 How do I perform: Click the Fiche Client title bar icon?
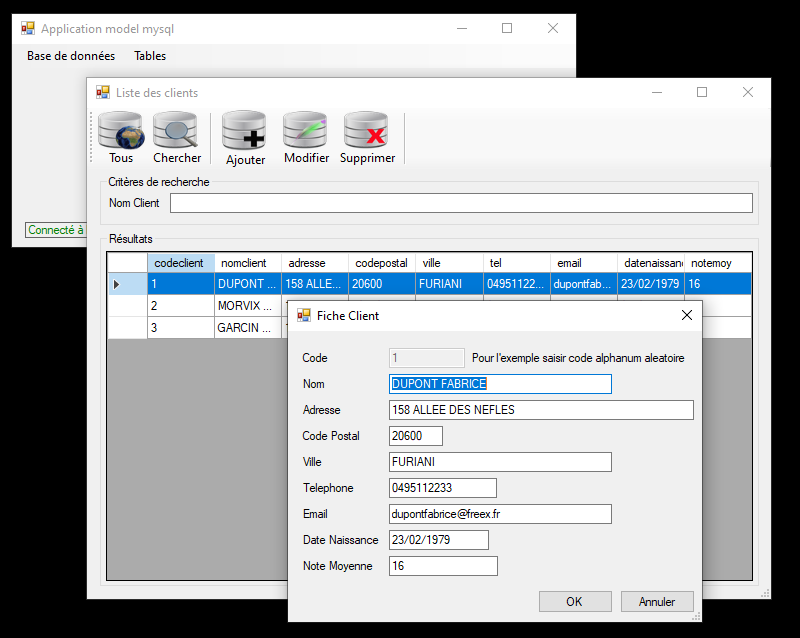(304, 315)
